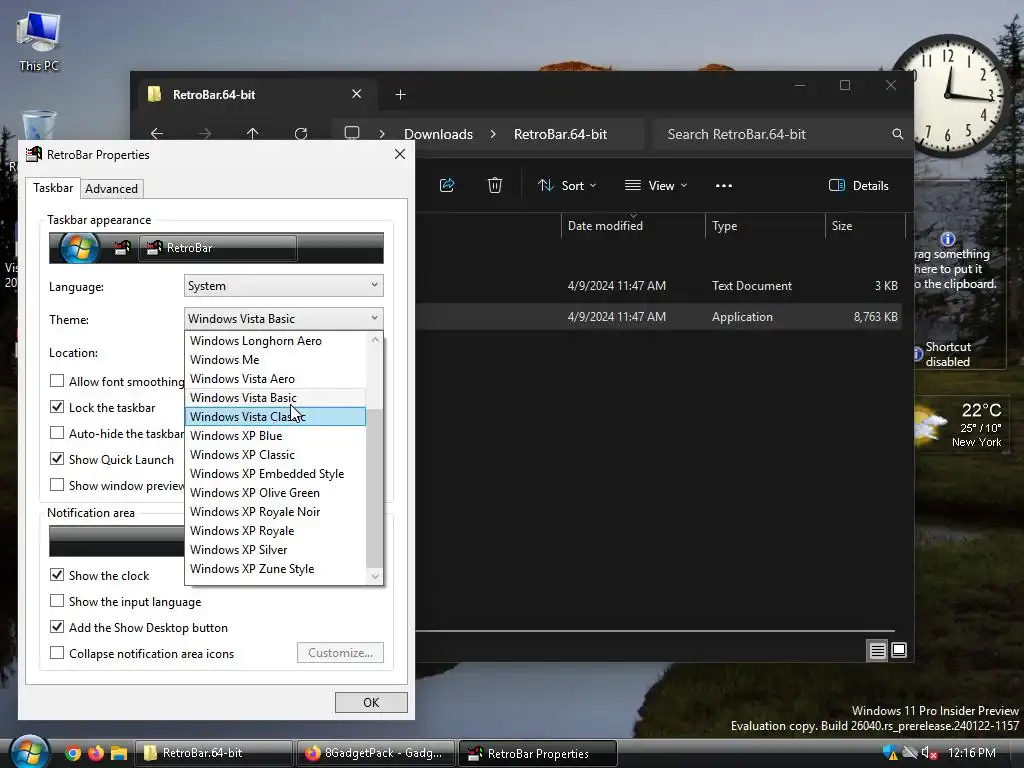The width and height of the screenshot is (1024, 768).
Task: Click Date modified column header
Action: pos(633,225)
